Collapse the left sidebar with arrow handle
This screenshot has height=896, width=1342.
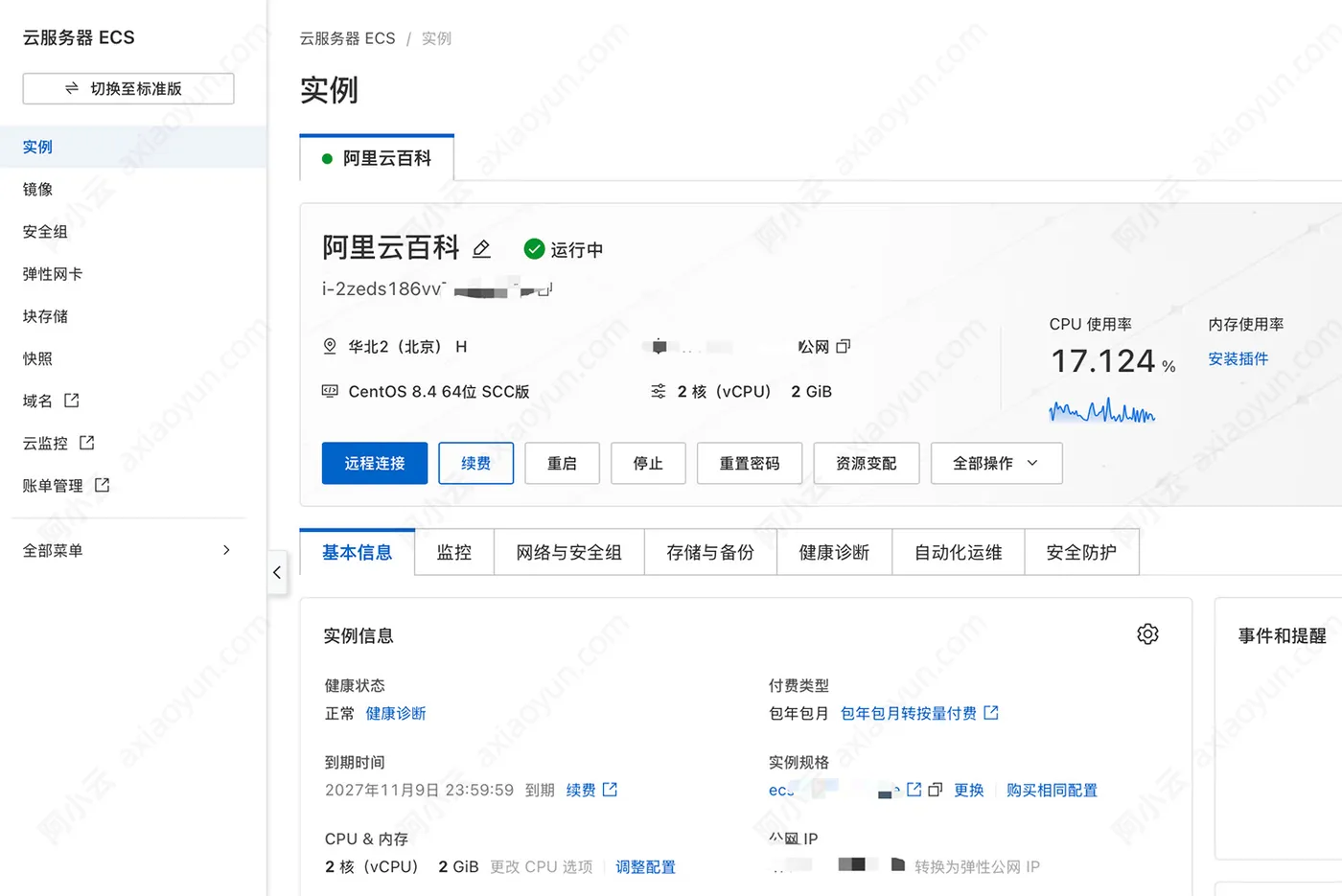click(x=277, y=572)
